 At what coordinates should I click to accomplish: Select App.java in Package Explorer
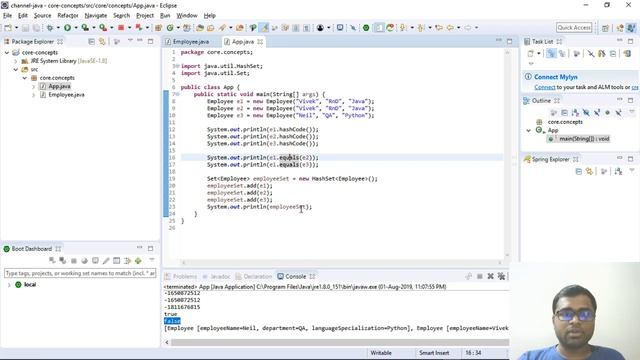60,86
